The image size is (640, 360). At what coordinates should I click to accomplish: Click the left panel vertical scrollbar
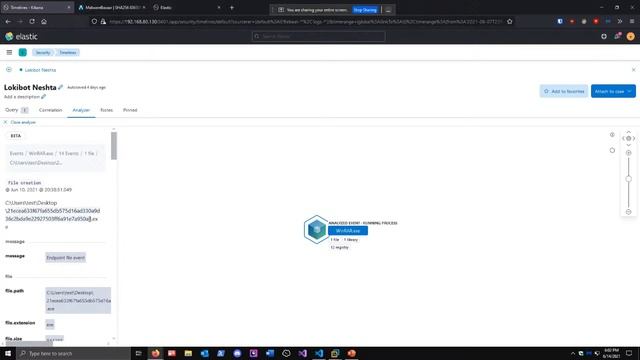pos(114,146)
